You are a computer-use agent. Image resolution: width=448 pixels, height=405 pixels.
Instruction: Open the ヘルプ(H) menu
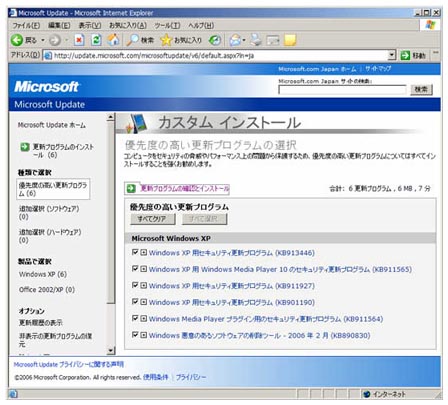[201, 25]
